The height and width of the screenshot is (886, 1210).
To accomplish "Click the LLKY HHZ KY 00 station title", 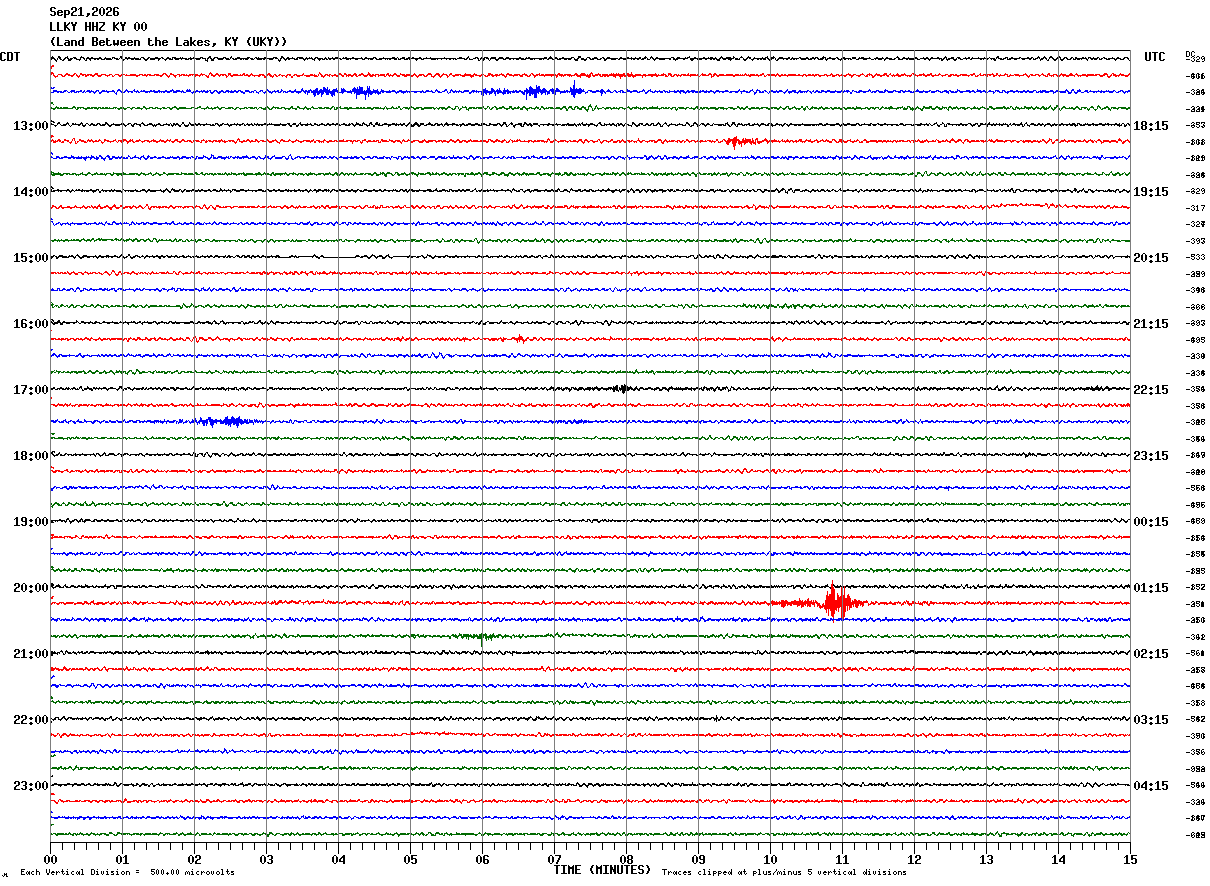I will [x=98, y=27].
